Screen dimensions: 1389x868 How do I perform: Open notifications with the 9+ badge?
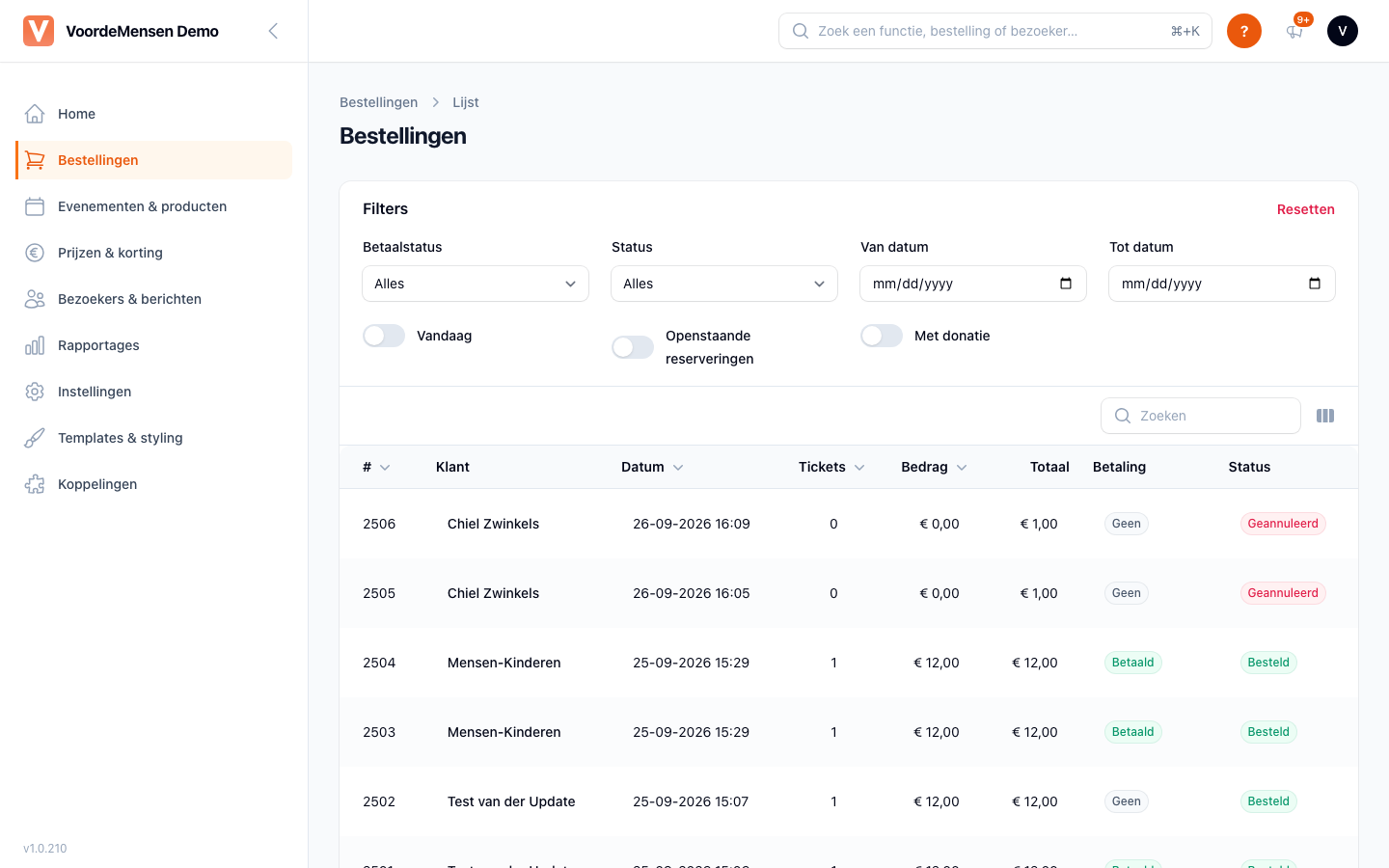point(1294,31)
